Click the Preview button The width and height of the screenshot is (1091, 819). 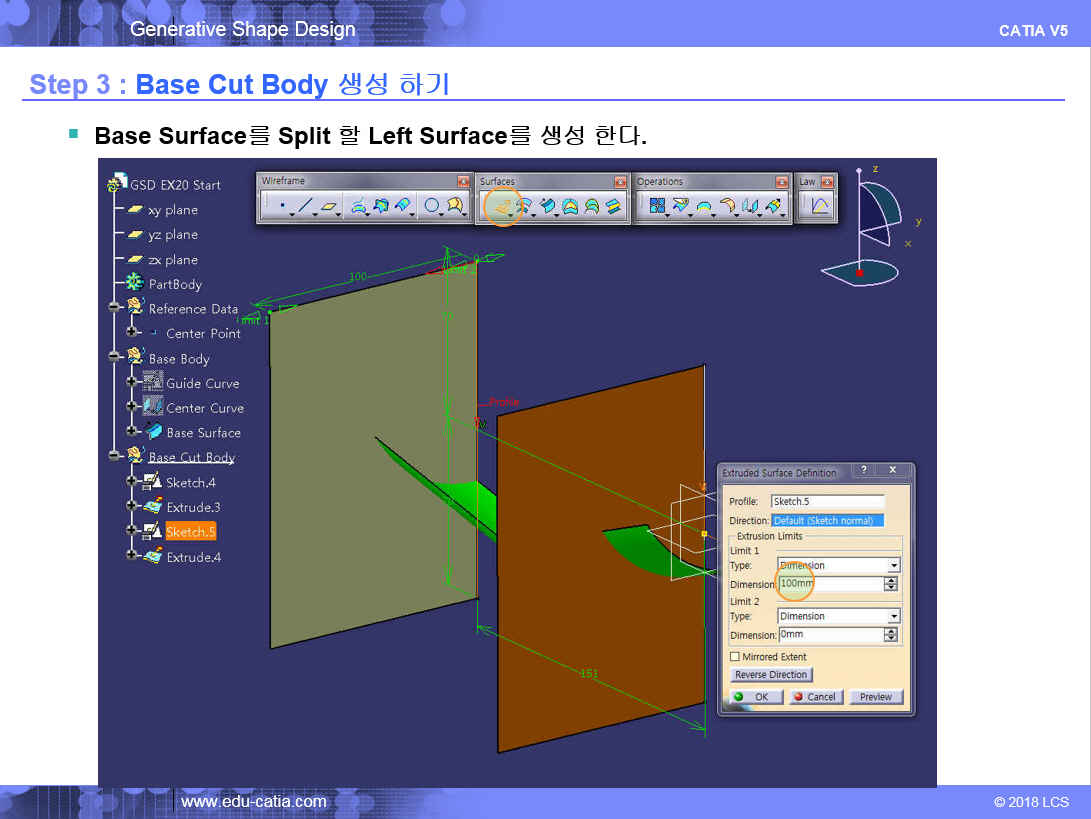click(x=875, y=697)
